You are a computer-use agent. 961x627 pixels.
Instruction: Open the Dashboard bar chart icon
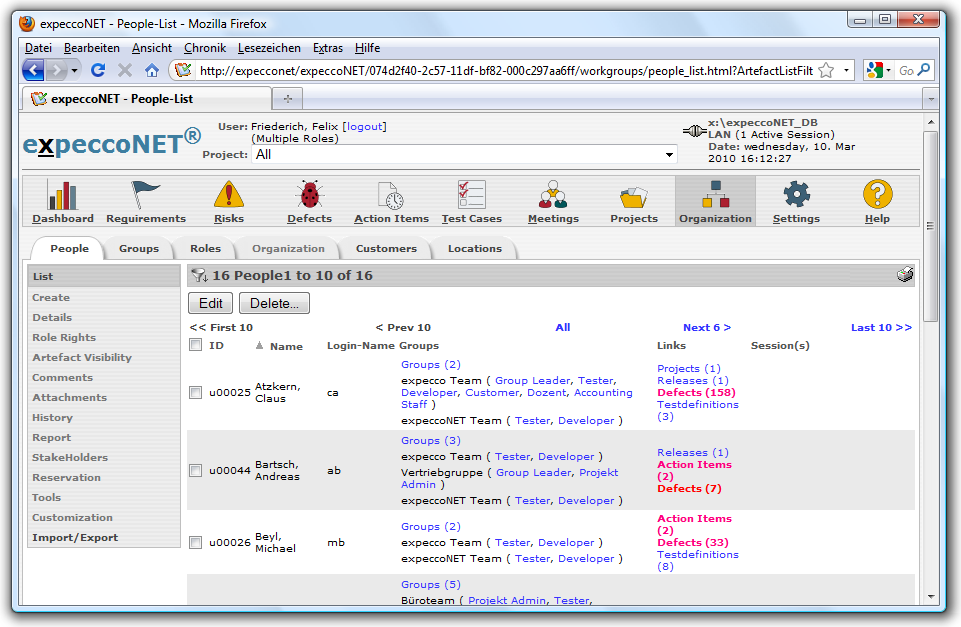tap(62, 194)
